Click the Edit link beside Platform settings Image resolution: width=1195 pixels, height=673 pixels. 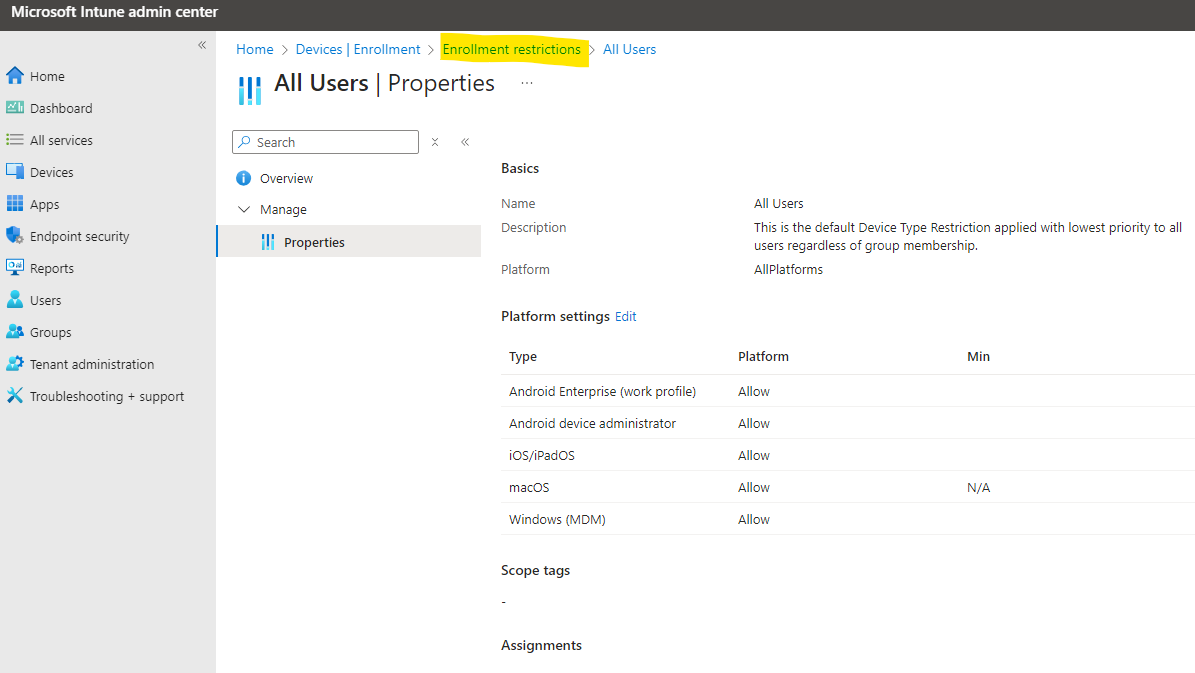coord(625,316)
